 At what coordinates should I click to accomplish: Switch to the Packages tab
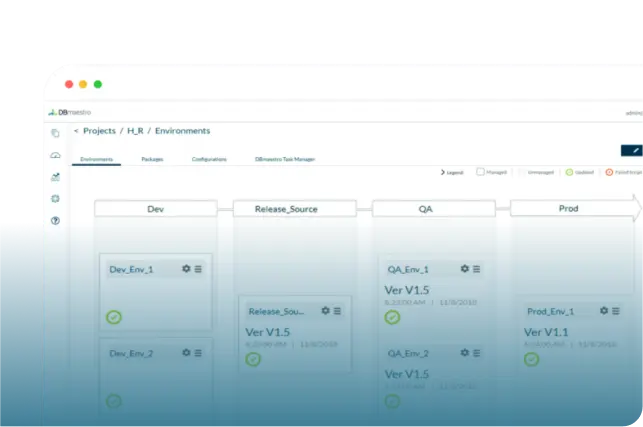click(x=152, y=159)
